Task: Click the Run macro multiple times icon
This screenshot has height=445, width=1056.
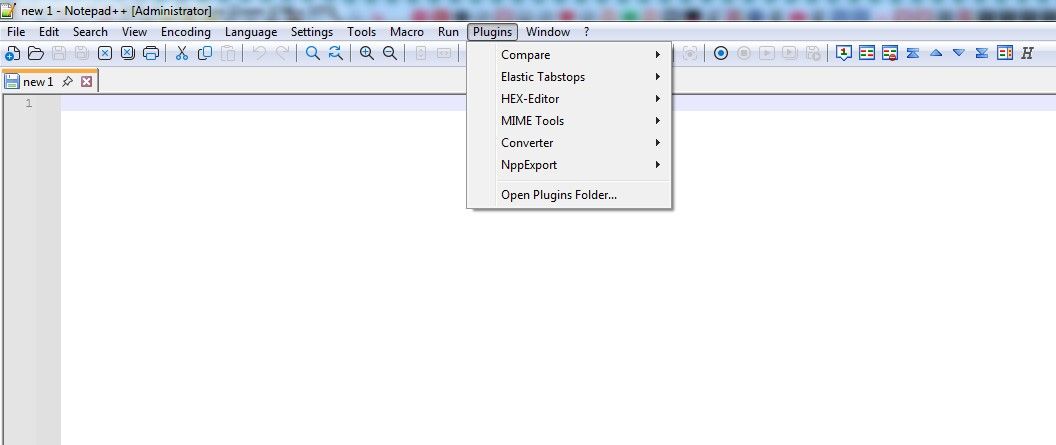Action: point(789,54)
